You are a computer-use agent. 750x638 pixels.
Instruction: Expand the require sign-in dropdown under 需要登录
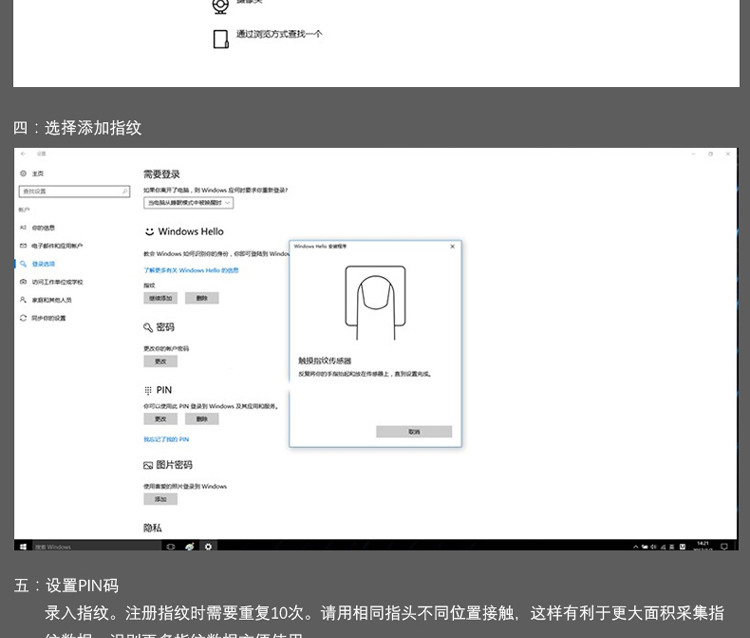pyautogui.click(x=188, y=203)
